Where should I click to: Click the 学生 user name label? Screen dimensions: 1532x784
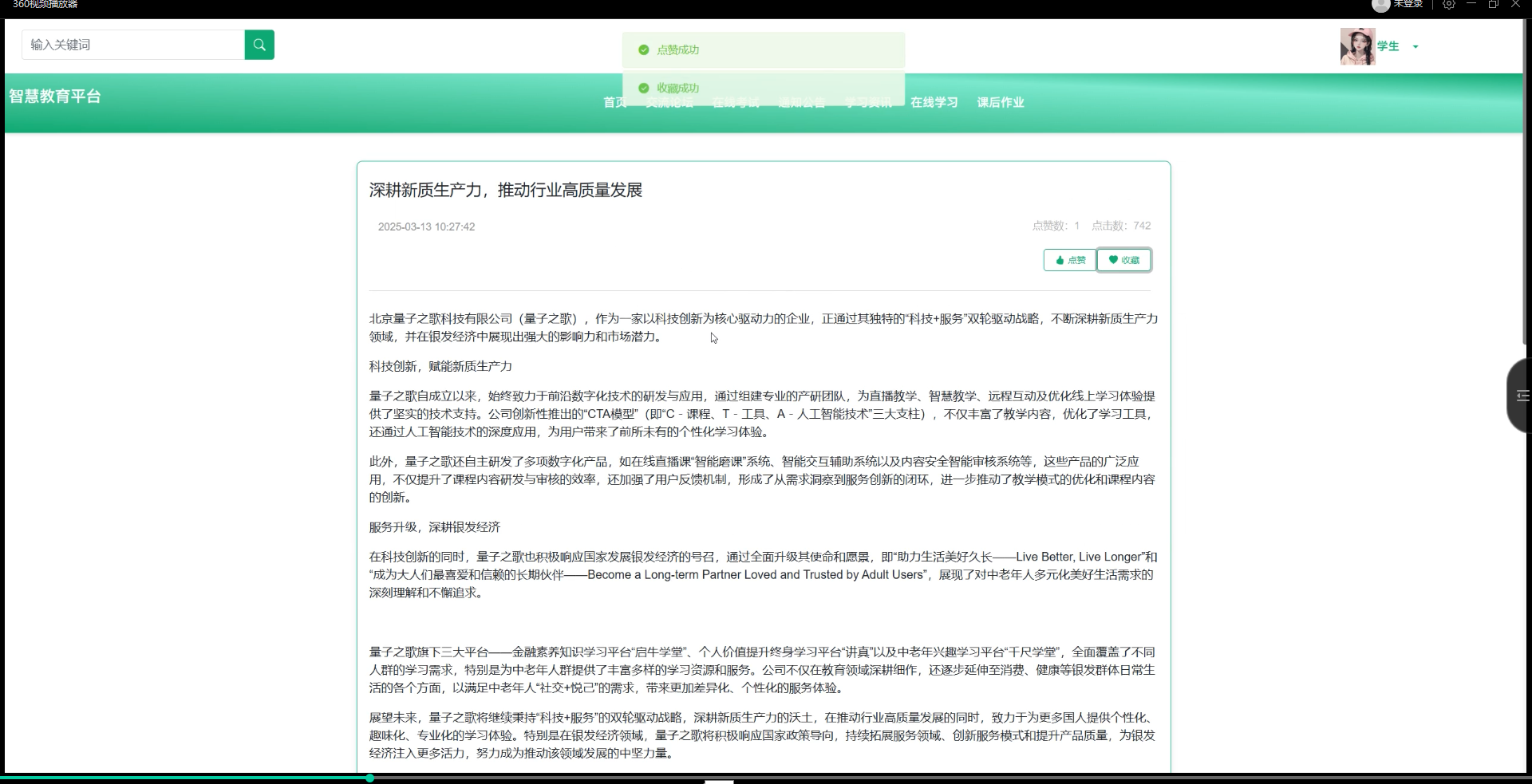click(x=1388, y=46)
